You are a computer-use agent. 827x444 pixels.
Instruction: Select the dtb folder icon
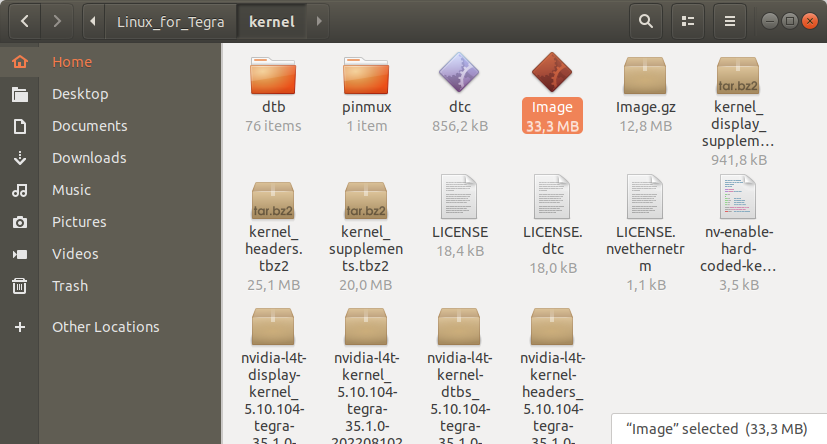[x=273, y=75]
